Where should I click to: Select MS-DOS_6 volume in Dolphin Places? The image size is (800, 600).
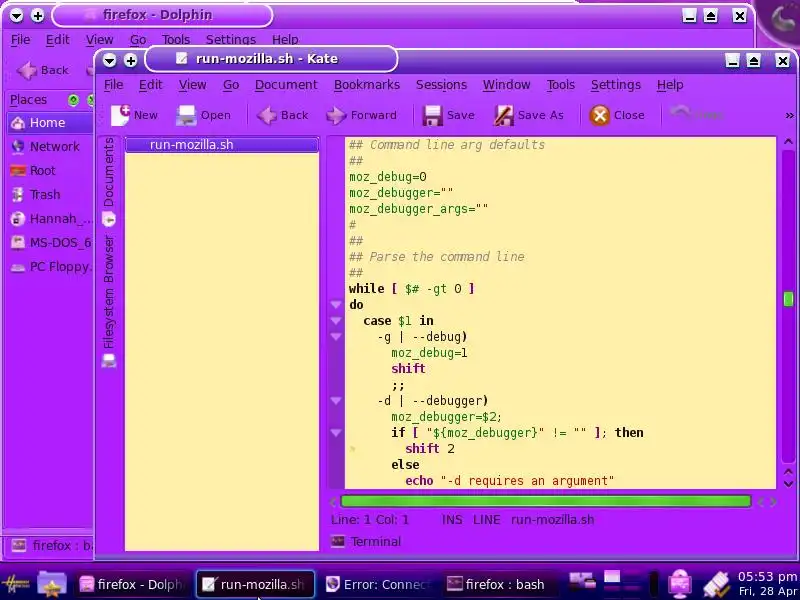coord(49,242)
